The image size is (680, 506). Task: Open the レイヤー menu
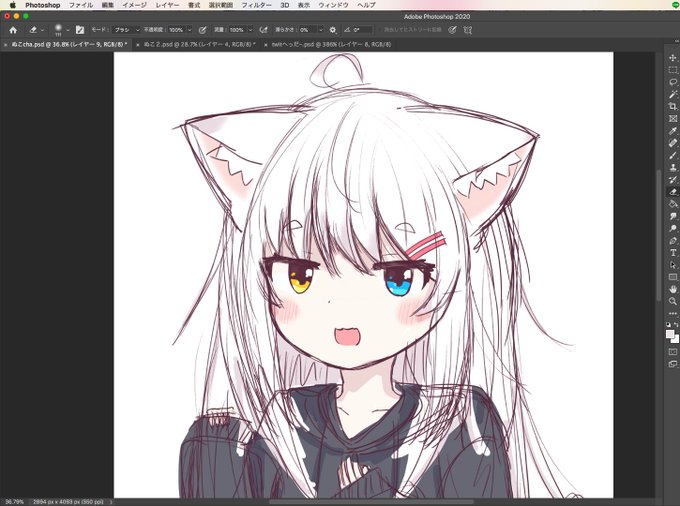coord(167,5)
